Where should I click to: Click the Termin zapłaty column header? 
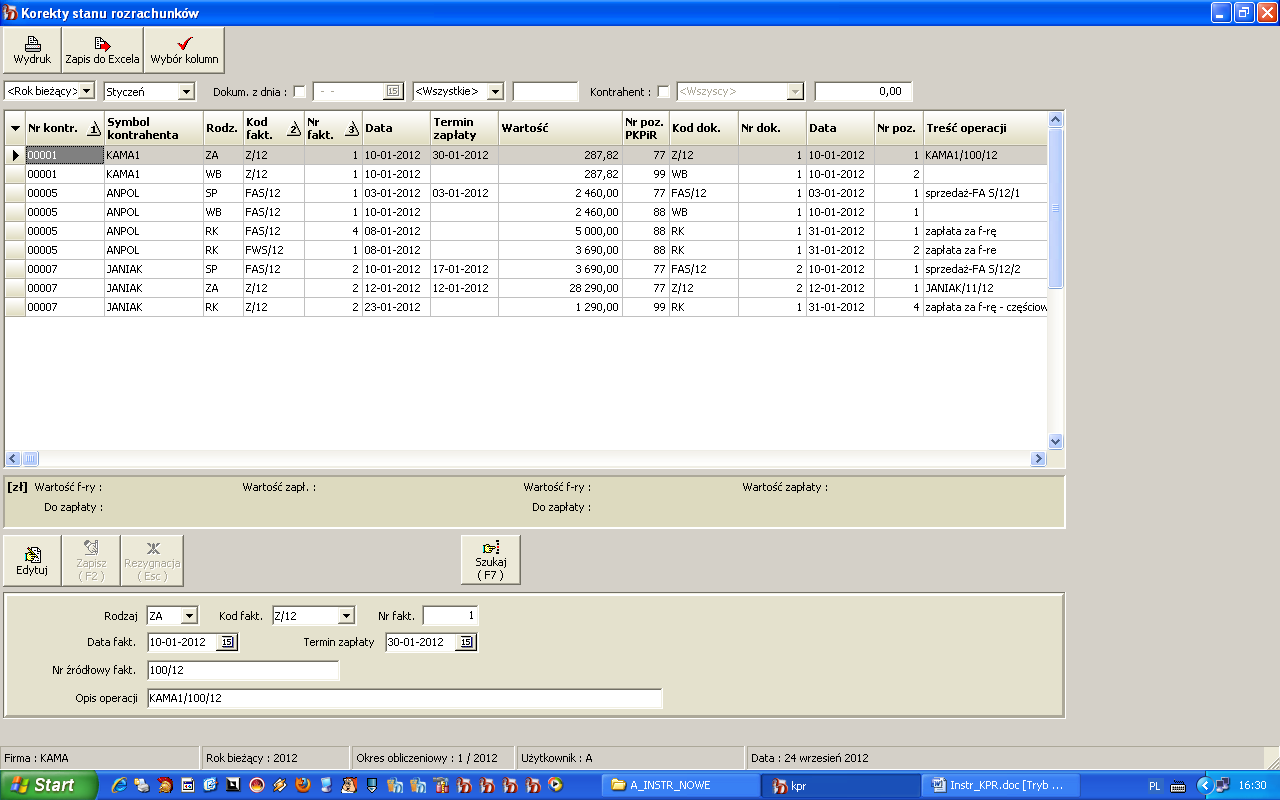tap(464, 128)
